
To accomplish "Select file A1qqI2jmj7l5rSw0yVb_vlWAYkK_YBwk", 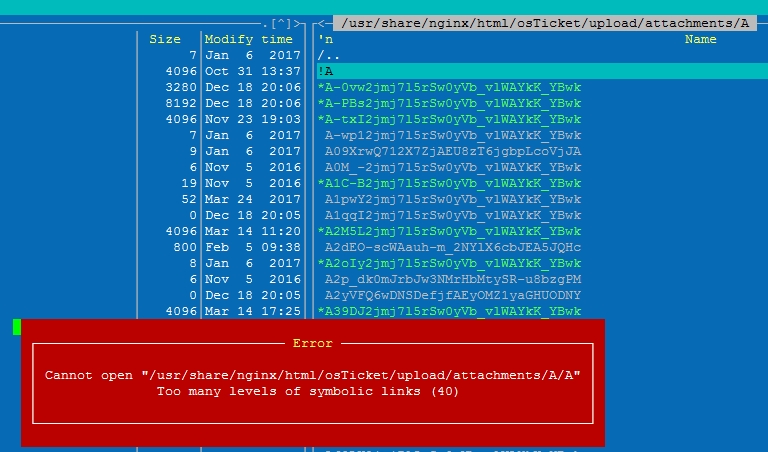I will point(453,215).
